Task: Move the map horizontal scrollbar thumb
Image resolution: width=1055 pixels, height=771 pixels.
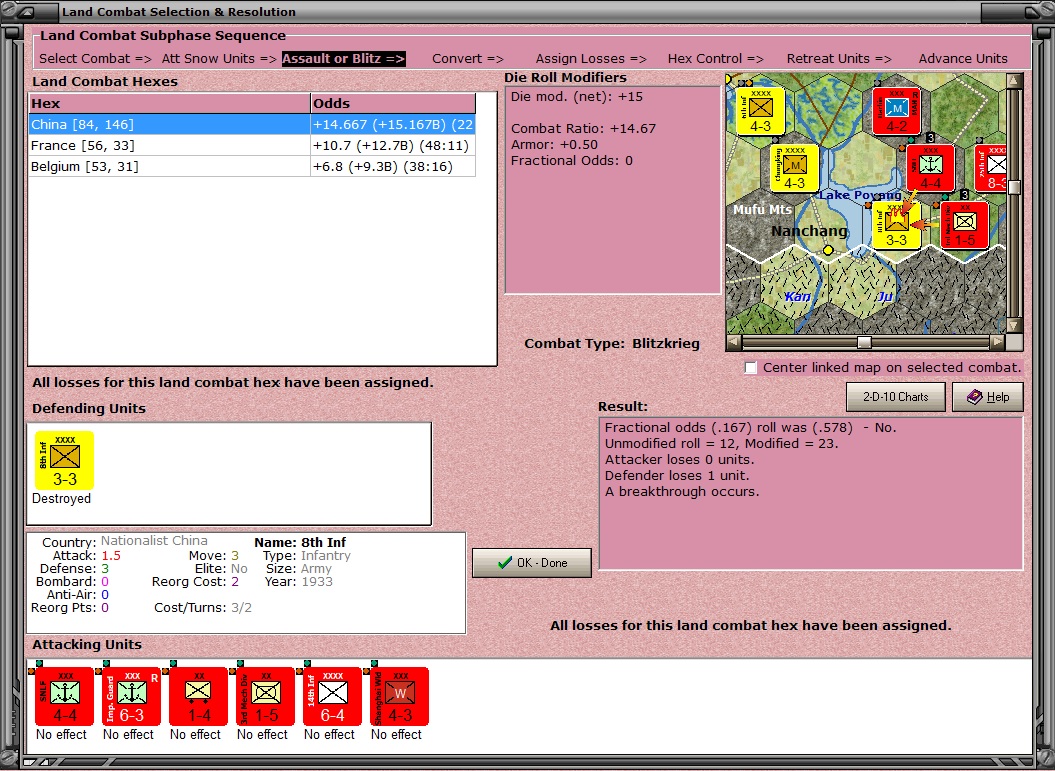Action: (865, 342)
